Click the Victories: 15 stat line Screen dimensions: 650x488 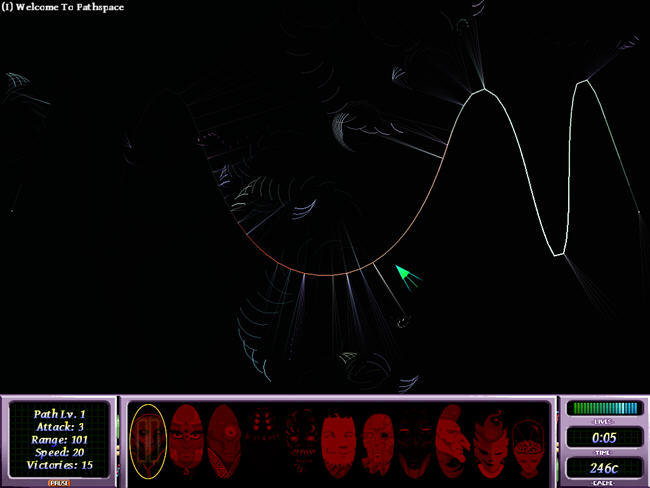click(59, 465)
